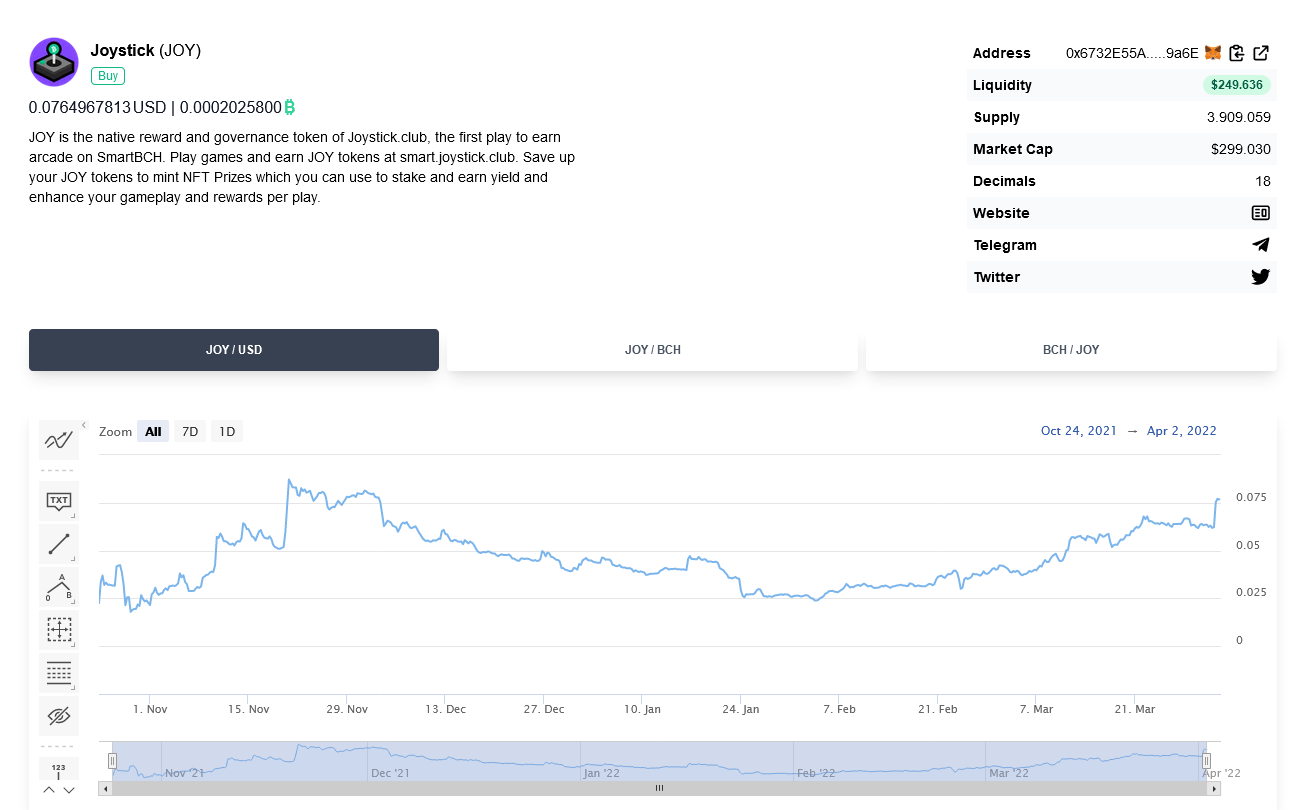Grab the right navigator range handle

coord(1207,761)
